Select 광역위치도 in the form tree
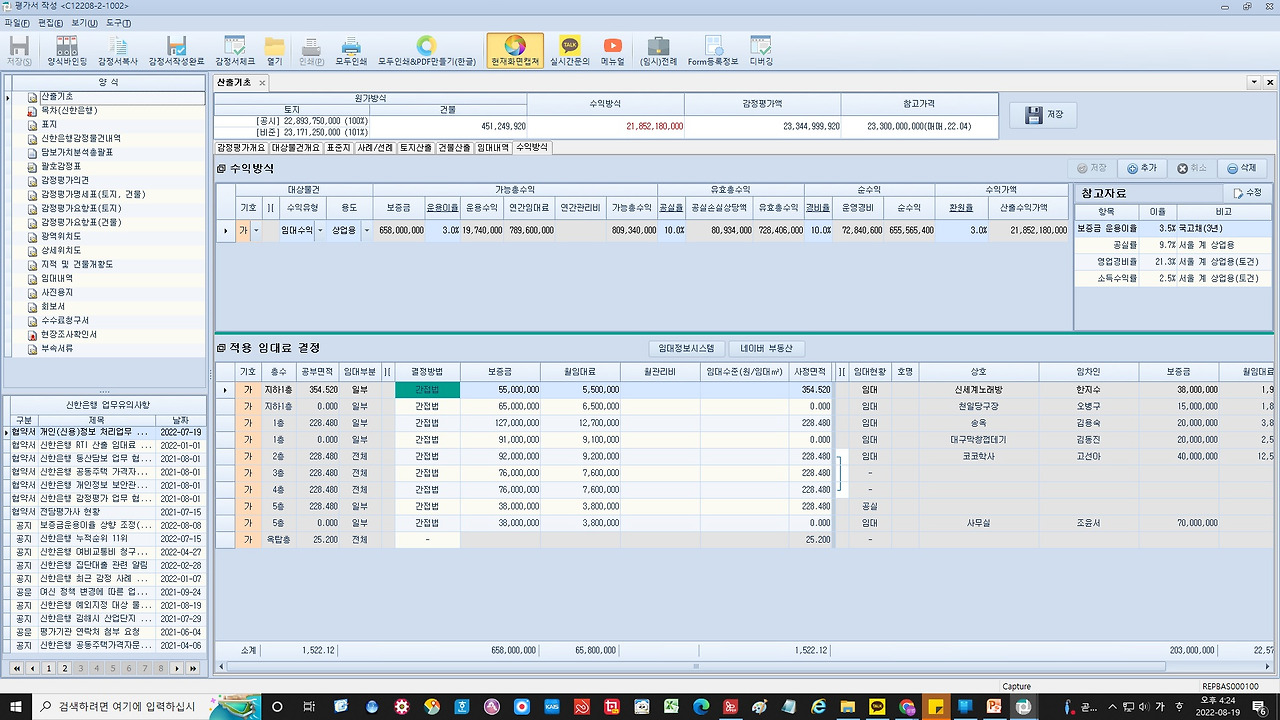 61,236
